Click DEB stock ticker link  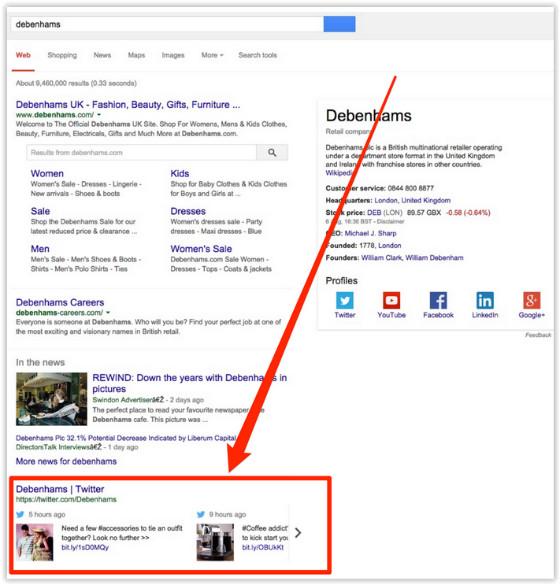(374, 213)
